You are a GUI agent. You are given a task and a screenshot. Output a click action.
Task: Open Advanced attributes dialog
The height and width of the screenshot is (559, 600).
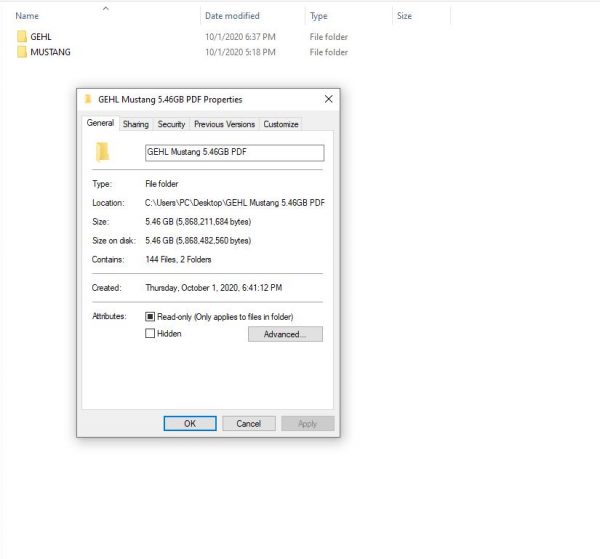point(285,334)
